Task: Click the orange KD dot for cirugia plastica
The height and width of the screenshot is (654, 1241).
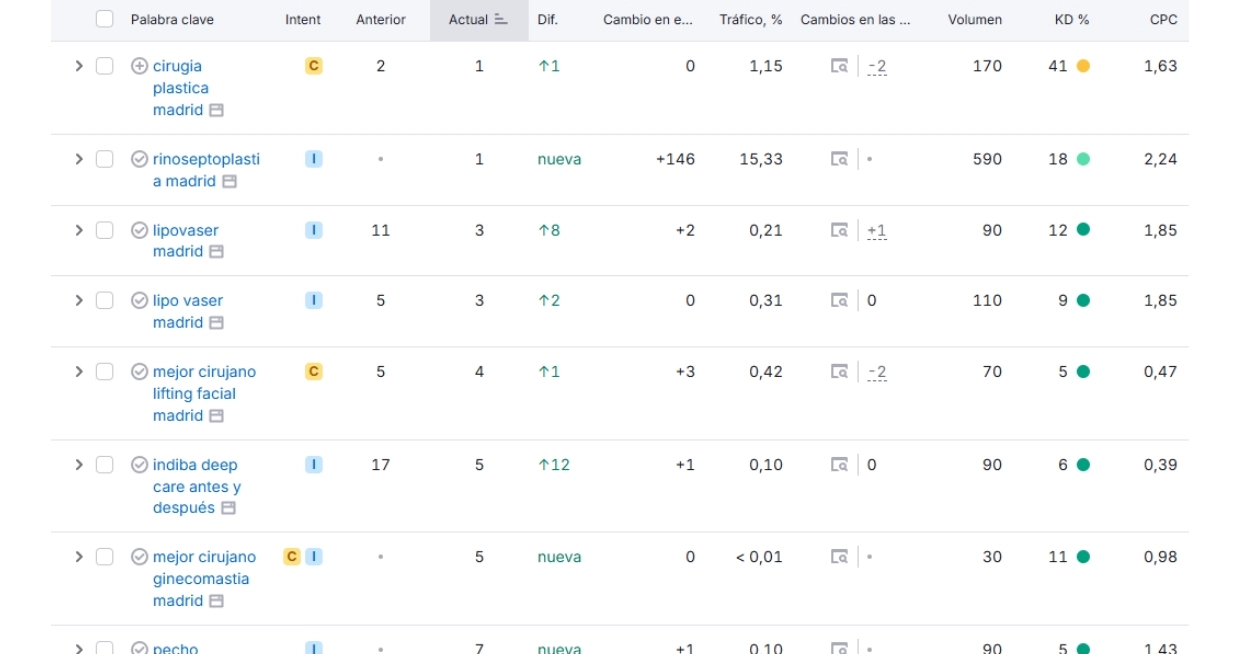Action: pyautogui.click(x=1083, y=66)
